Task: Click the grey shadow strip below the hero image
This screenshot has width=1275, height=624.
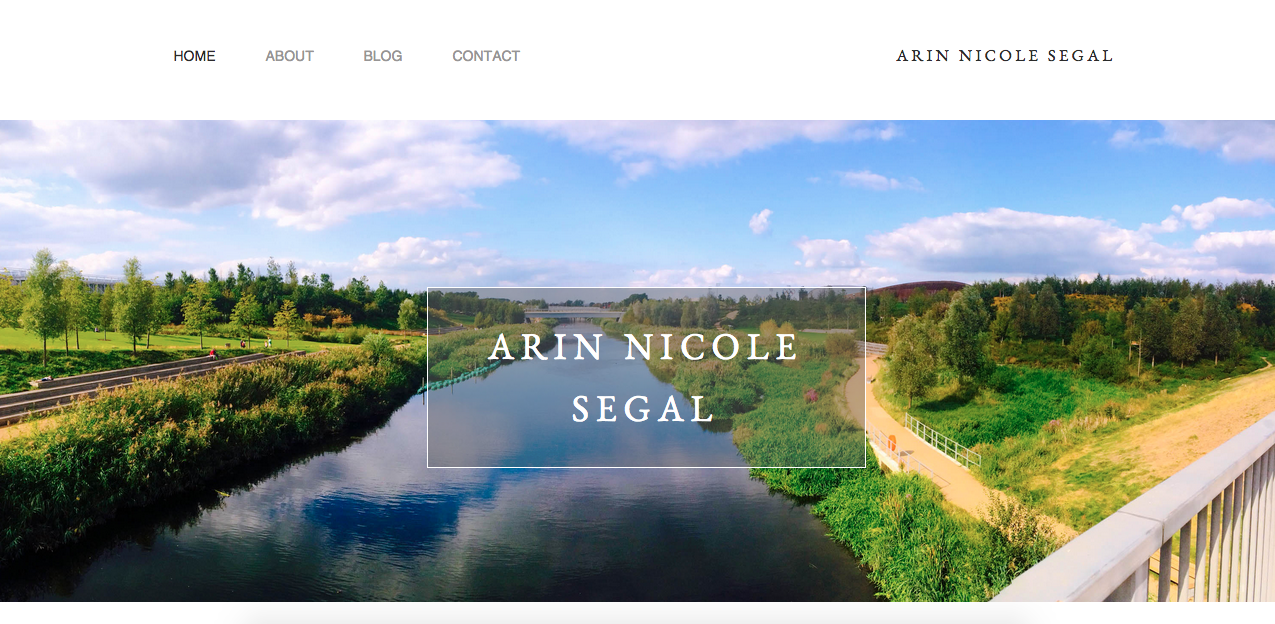Action: coord(637,612)
